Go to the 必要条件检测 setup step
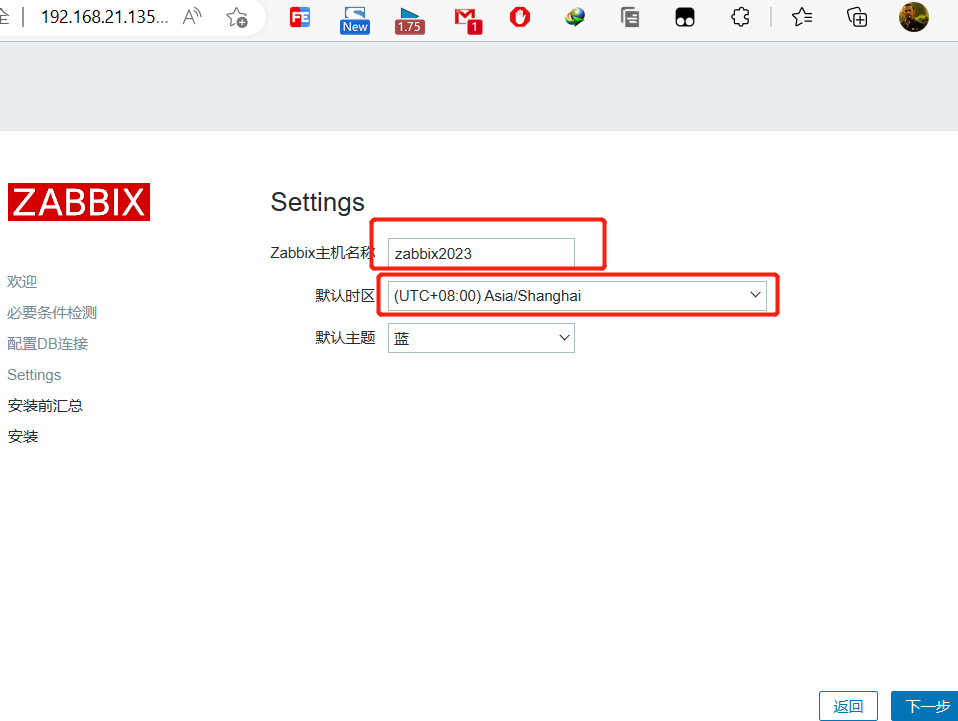958x721 pixels. tap(52, 313)
